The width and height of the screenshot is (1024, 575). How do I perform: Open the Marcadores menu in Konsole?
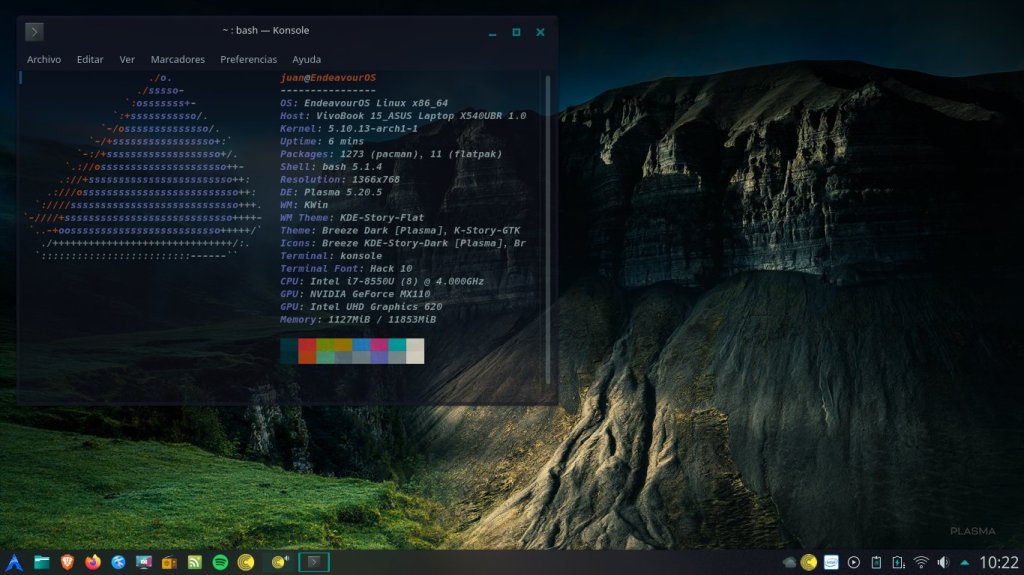click(x=177, y=59)
